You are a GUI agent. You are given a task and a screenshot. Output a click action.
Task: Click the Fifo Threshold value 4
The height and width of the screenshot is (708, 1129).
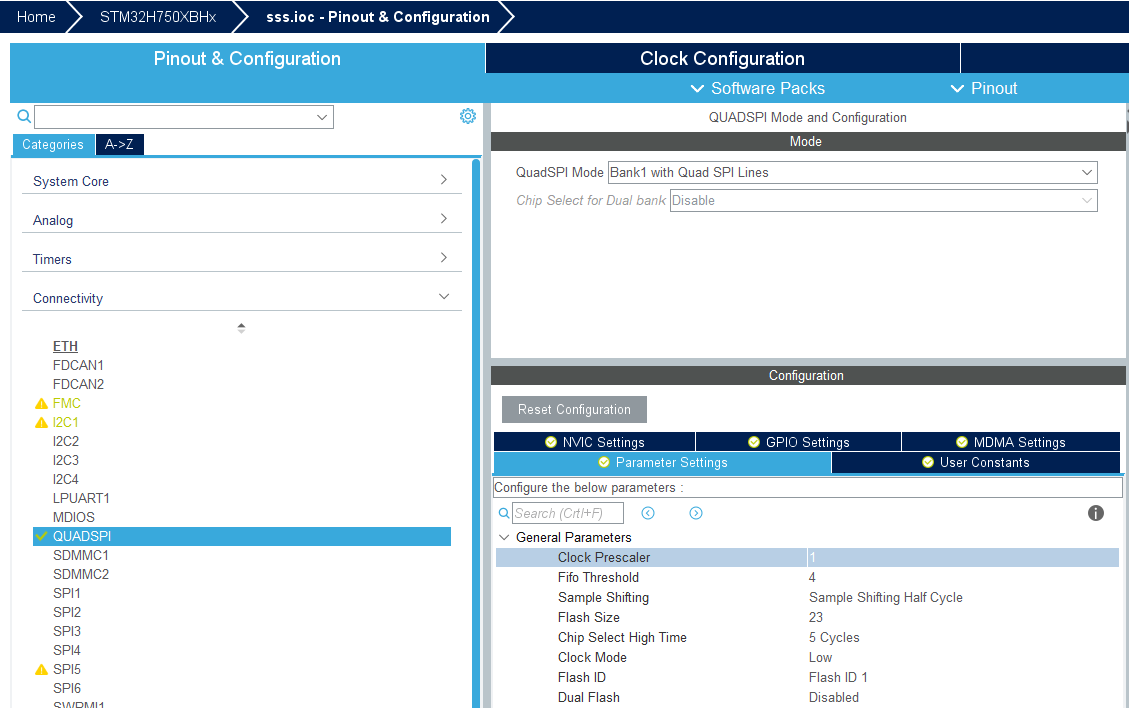coord(812,578)
